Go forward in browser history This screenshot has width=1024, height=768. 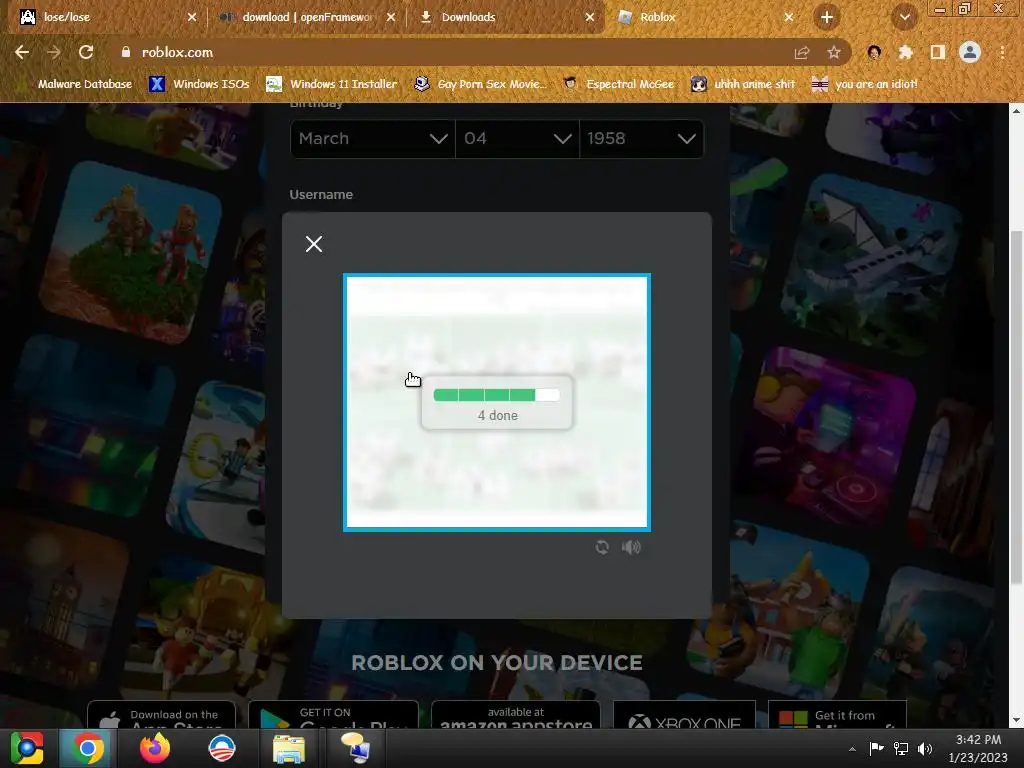pos(54,52)
